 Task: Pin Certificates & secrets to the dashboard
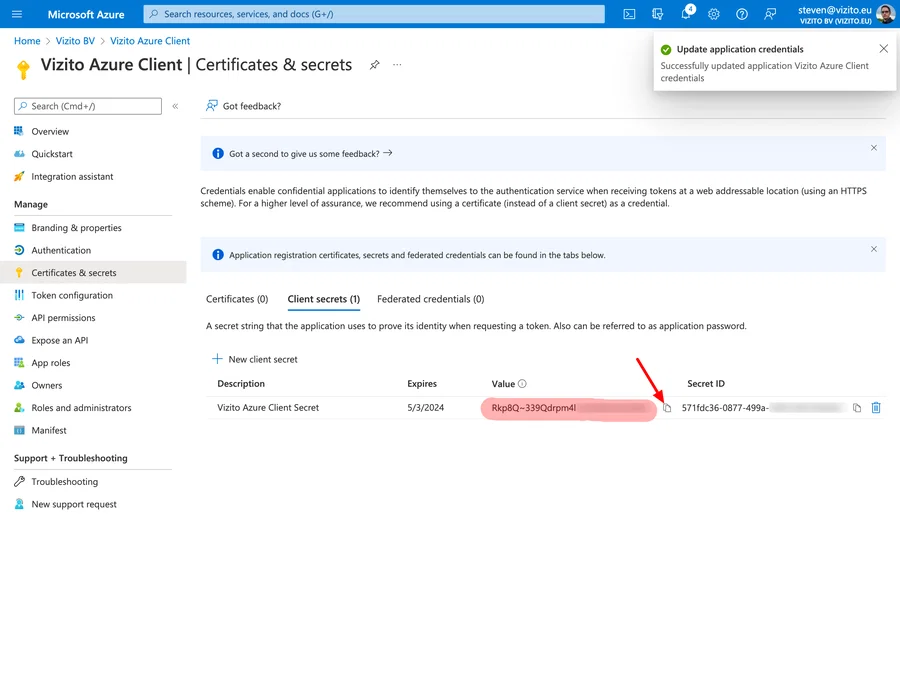click(375, 64)
